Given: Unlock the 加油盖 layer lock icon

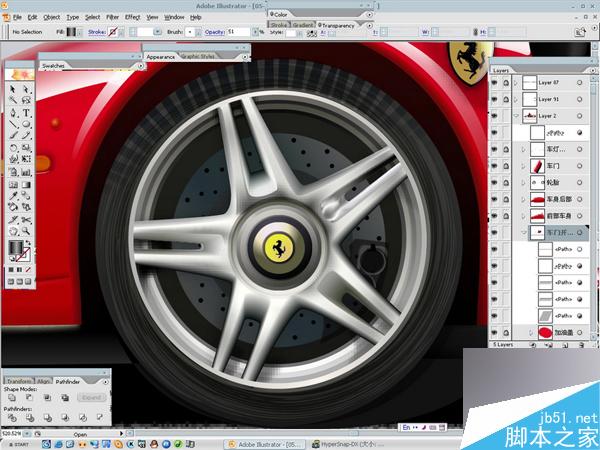Looking at the screenshot, I should pyautogui.click(x=506, y=333).
